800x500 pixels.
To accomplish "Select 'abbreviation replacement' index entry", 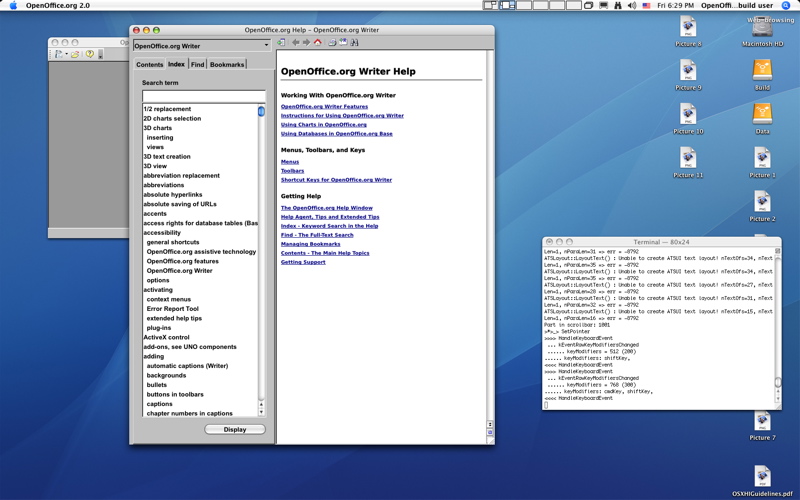I will 181,176.
